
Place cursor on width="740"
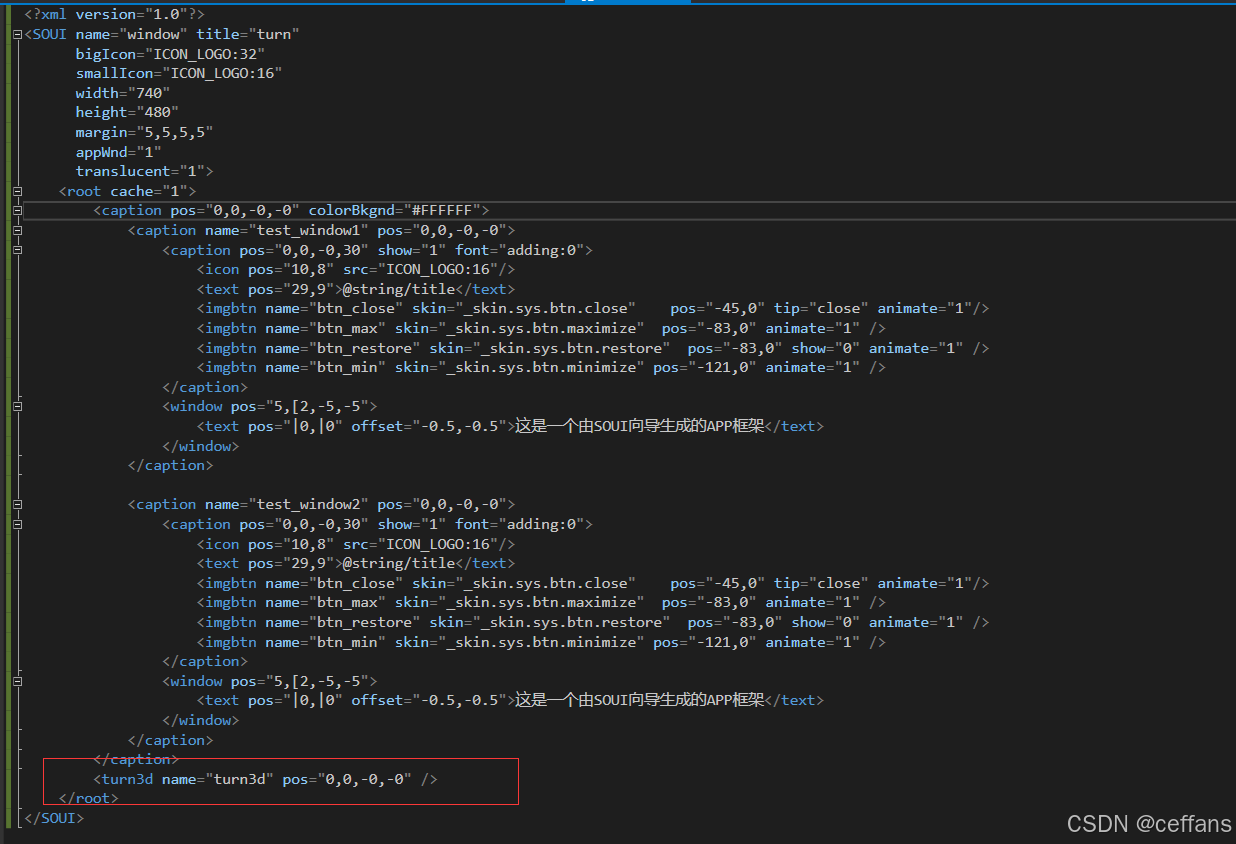tap(123, 93)
